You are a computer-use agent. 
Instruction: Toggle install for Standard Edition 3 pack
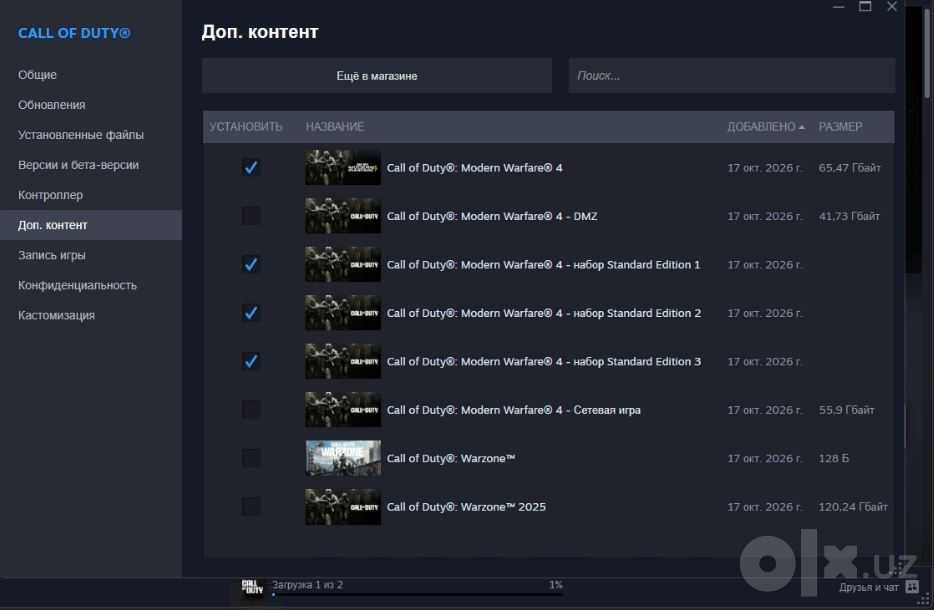pos(251,361)
